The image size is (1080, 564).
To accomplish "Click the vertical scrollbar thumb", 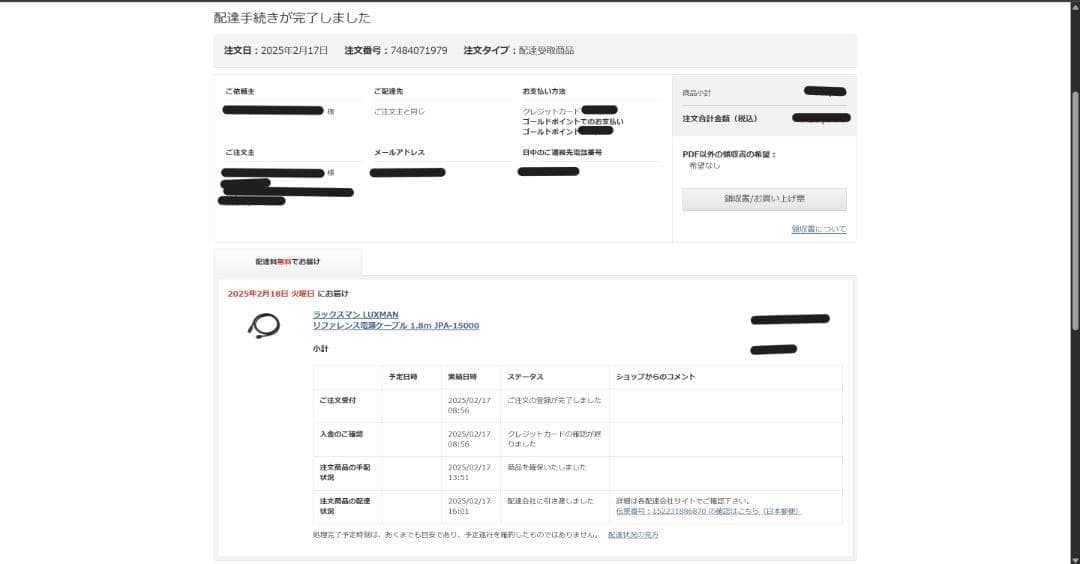I will point(1074,210).
